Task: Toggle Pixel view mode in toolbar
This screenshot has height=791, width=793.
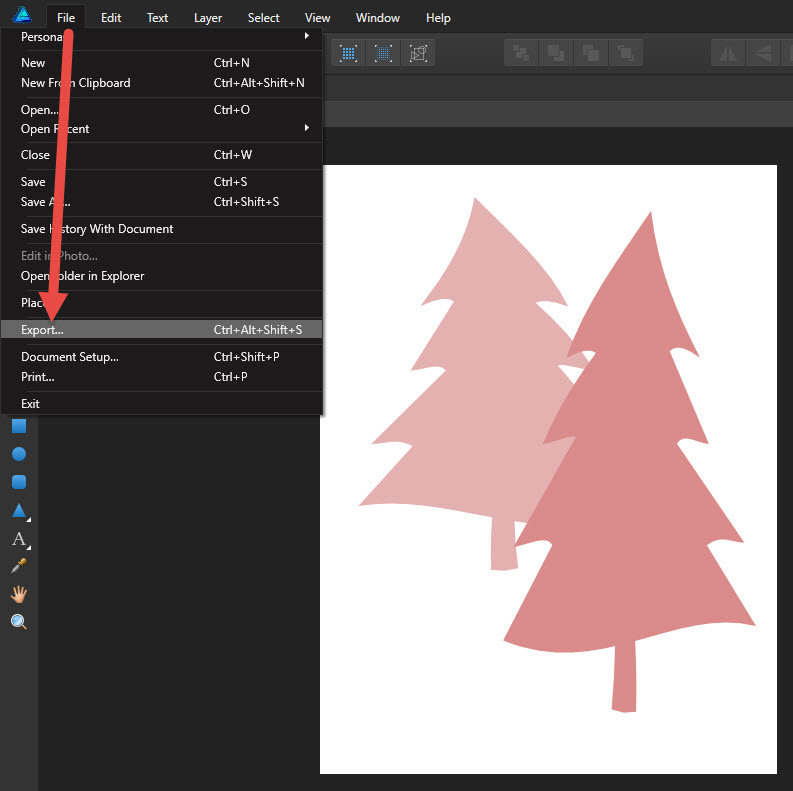Action: pos(349,53)
